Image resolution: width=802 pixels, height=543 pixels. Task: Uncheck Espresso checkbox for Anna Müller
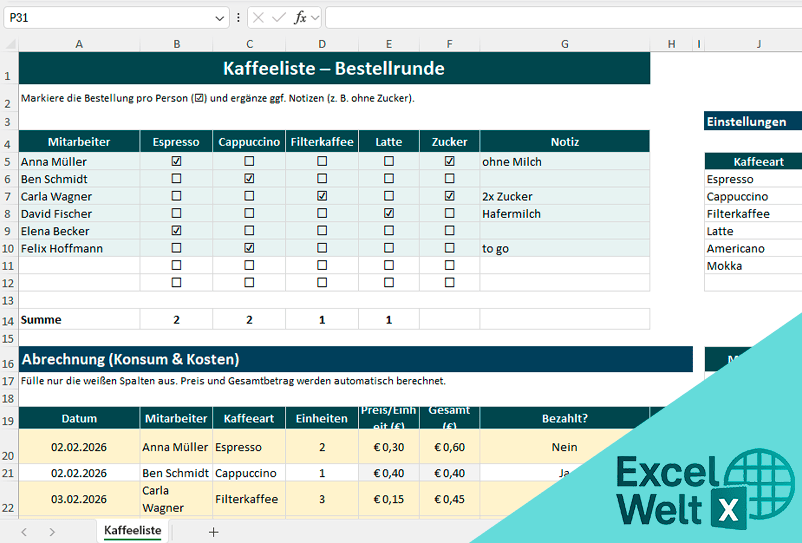point(177,161)
